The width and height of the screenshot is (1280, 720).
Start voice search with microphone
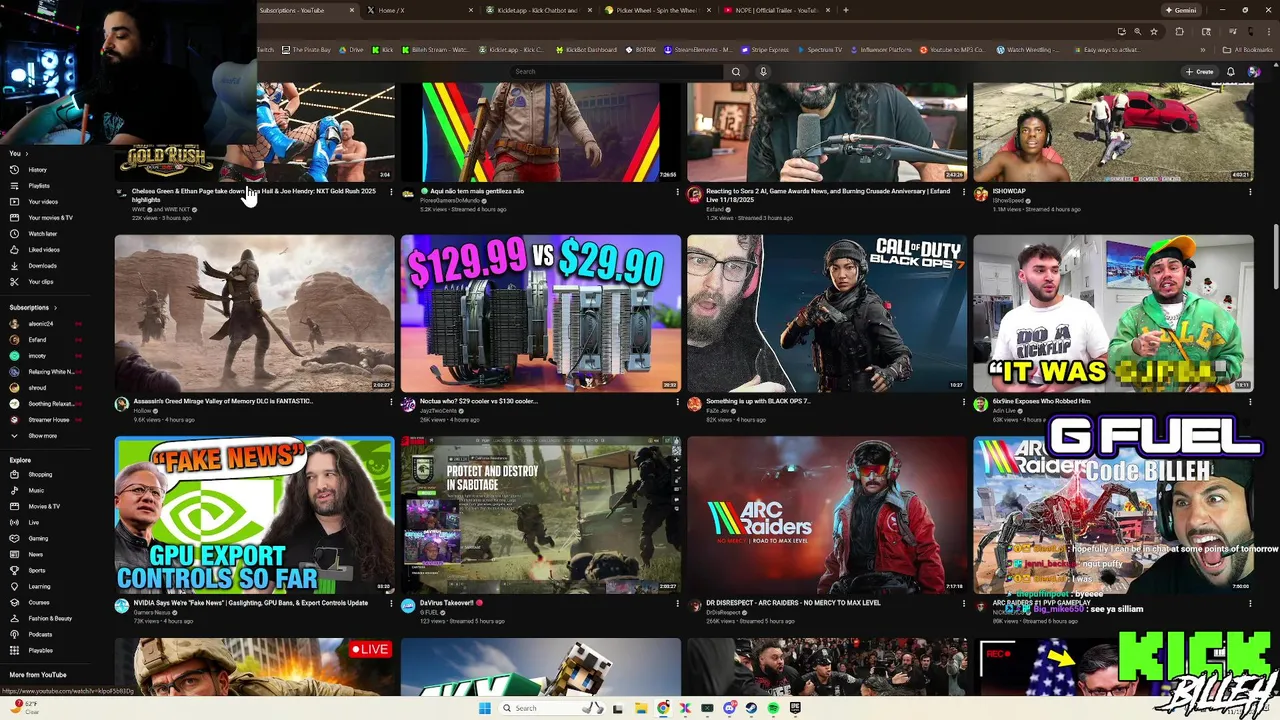coord(763,72)
